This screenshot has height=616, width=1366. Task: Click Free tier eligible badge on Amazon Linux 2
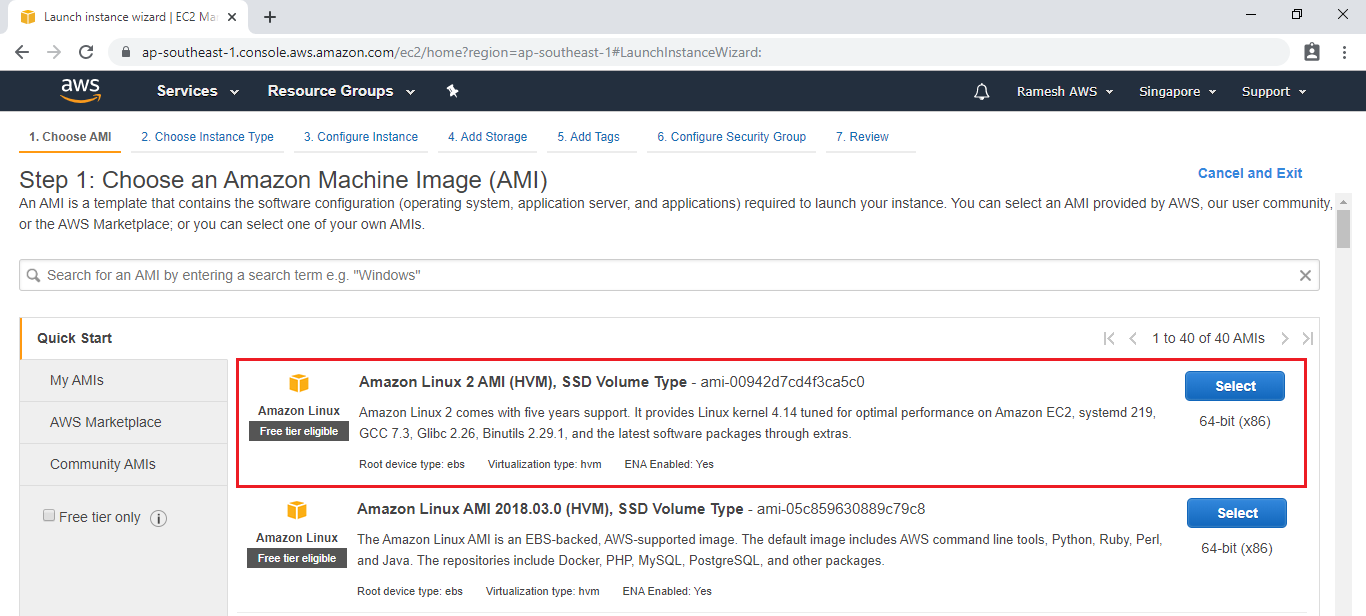click(299, 431)
